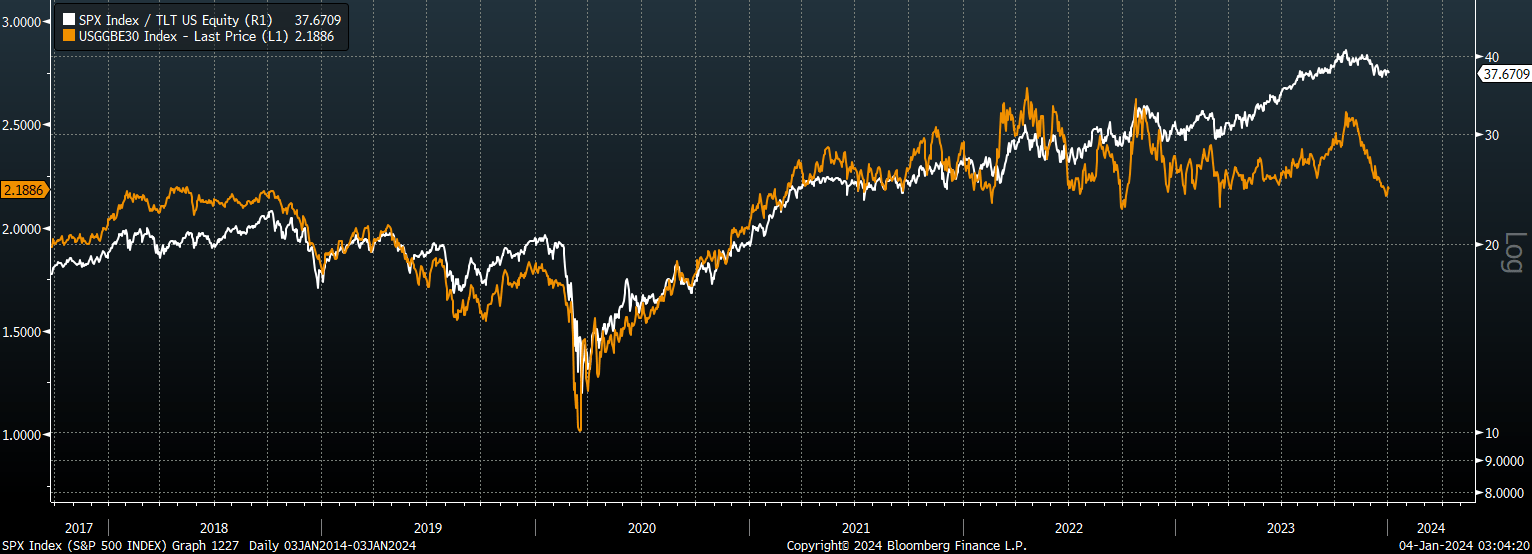Click the white SPX/TLT legend swatch

tap(68, 19)
